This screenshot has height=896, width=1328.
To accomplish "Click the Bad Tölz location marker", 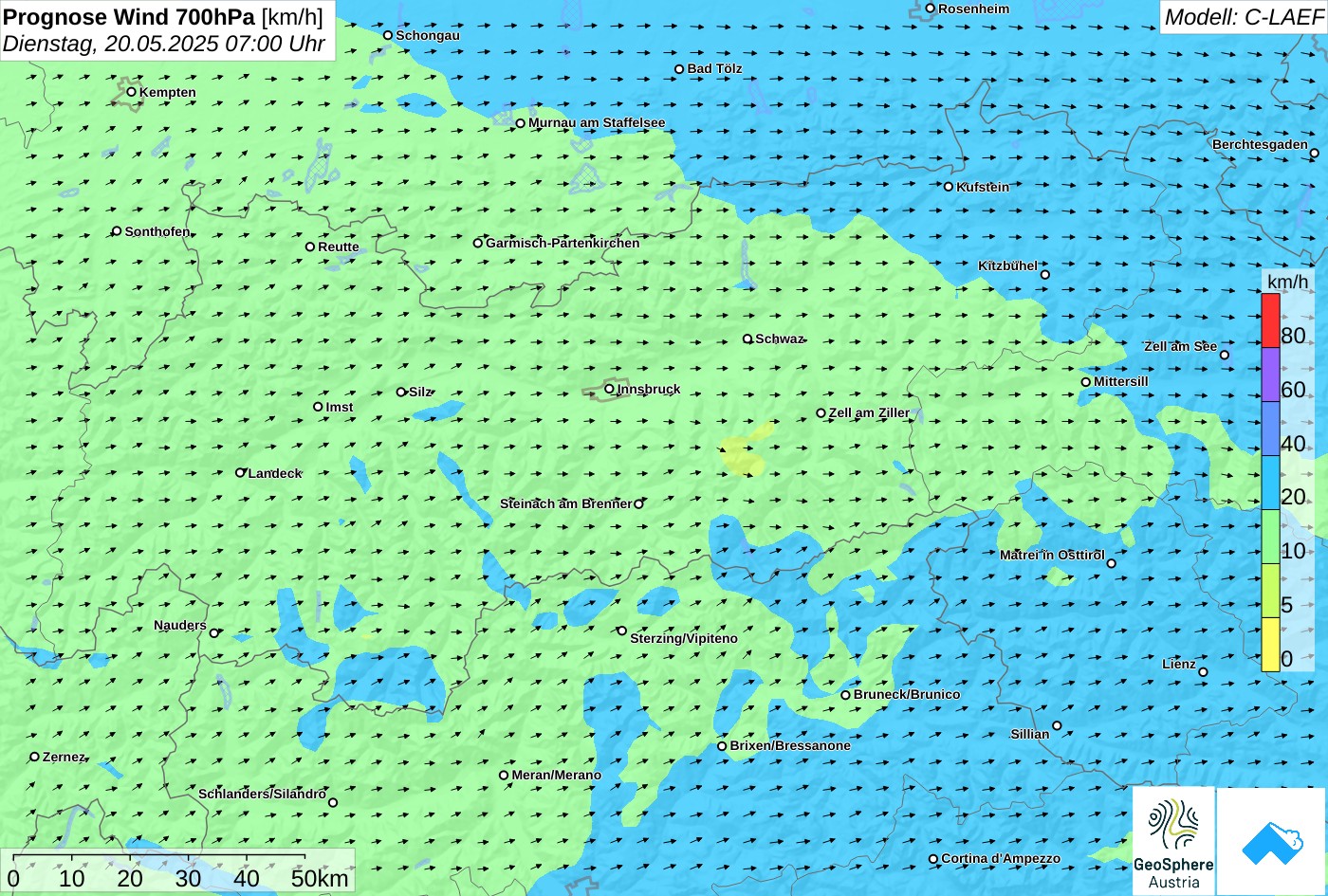I will 679,69.
